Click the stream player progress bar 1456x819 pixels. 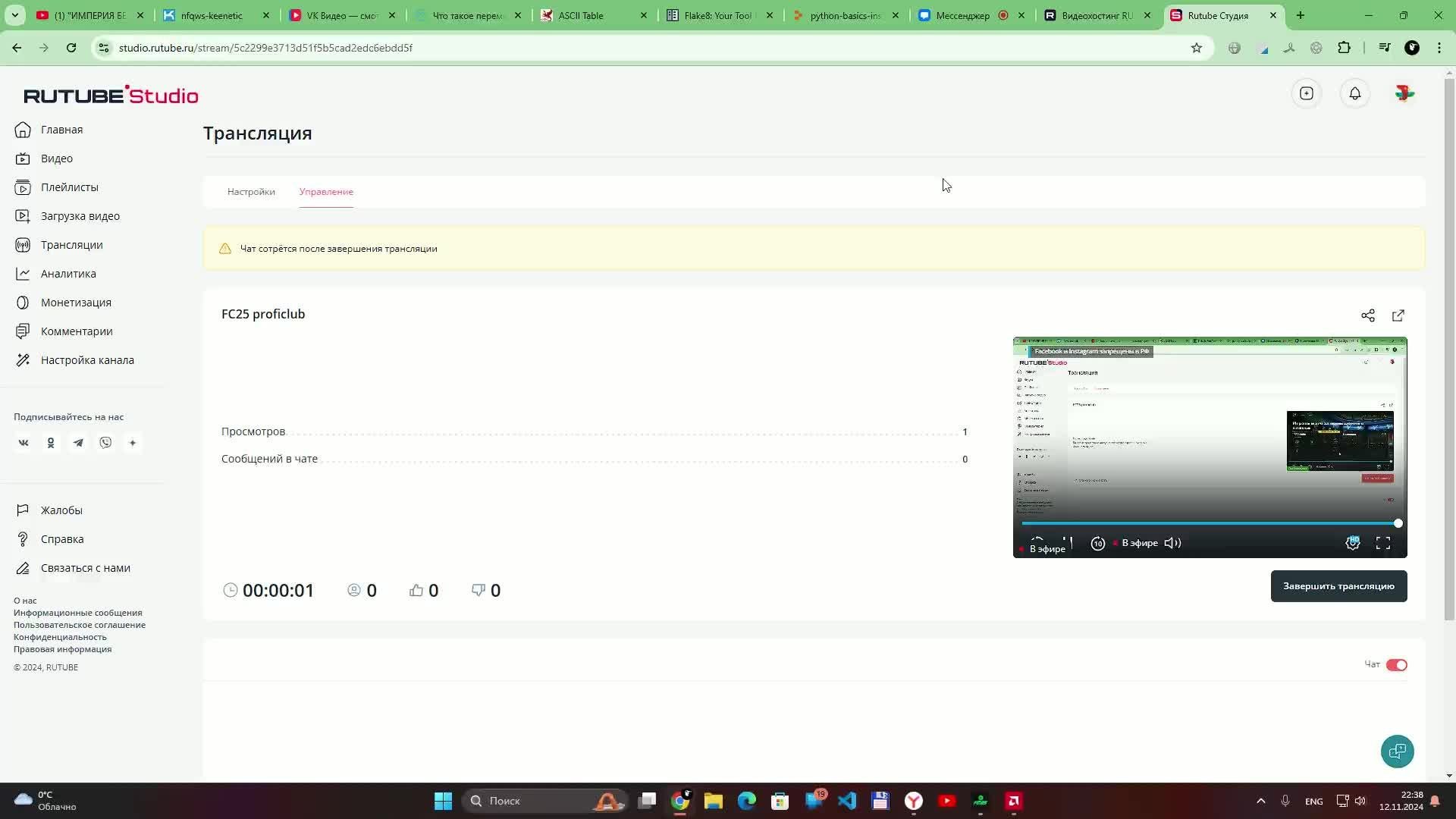click(x=1209, y=523)
